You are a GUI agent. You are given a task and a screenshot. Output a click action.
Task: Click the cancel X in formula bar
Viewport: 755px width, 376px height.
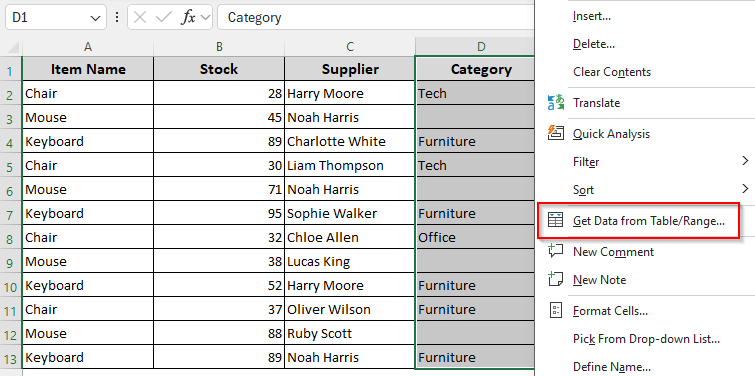[x=140, y=17]
